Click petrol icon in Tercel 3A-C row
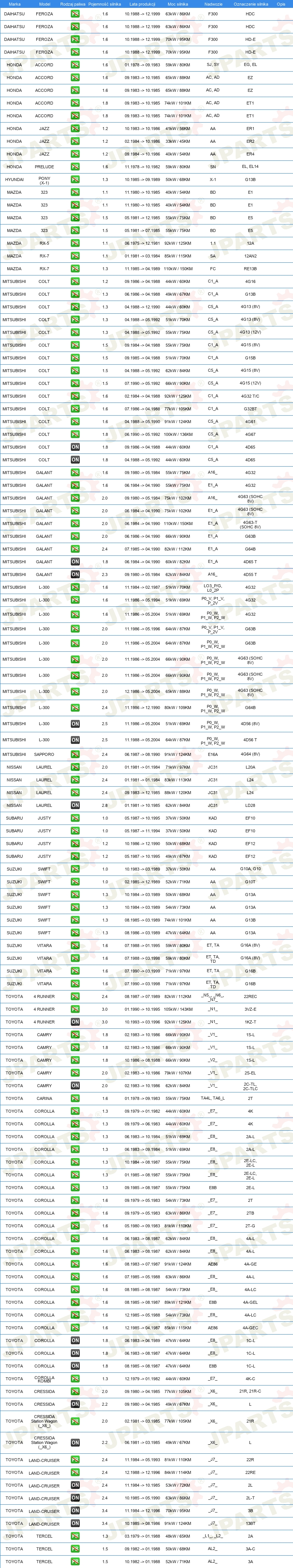Screen dimensions: 293x1568 tap(75, 1549)
